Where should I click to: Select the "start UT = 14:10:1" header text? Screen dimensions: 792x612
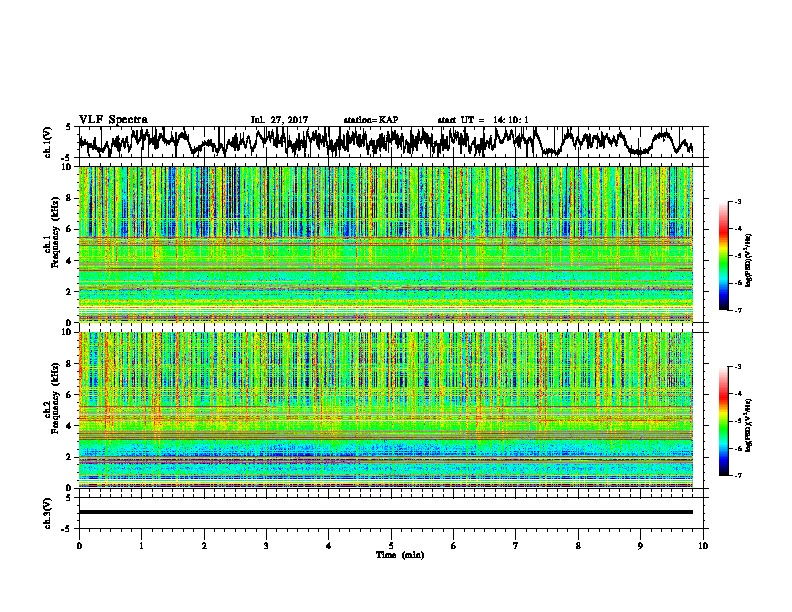pyautogui.click(x=483, y=120)
